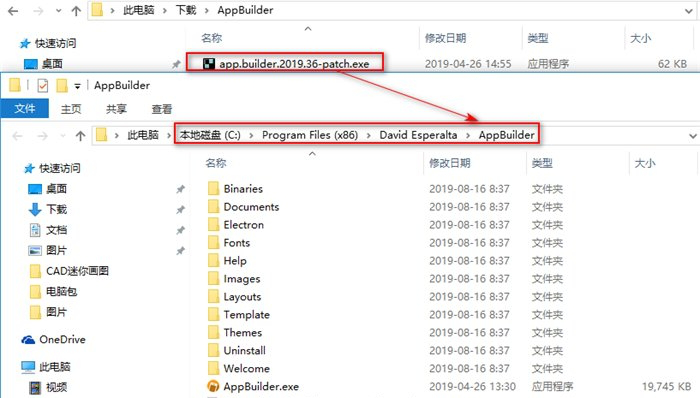700x413 pixels.
Task: Open the Binaries folder
Action: [x=243, y=189]
